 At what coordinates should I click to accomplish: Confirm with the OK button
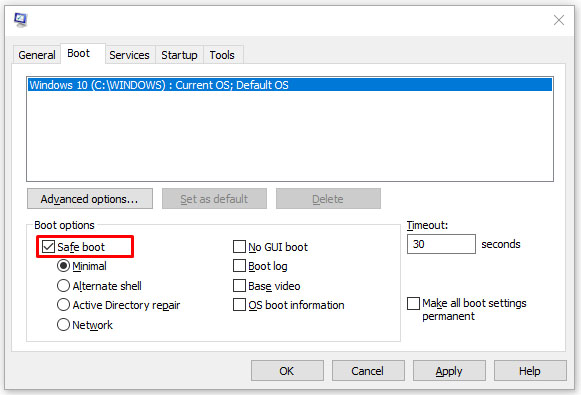pyautogui.click(x=287, y=371)
